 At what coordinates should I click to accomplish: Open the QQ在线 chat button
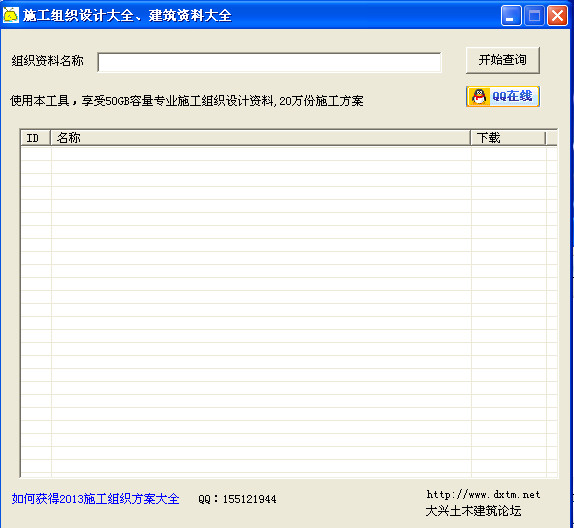[503, 97]
